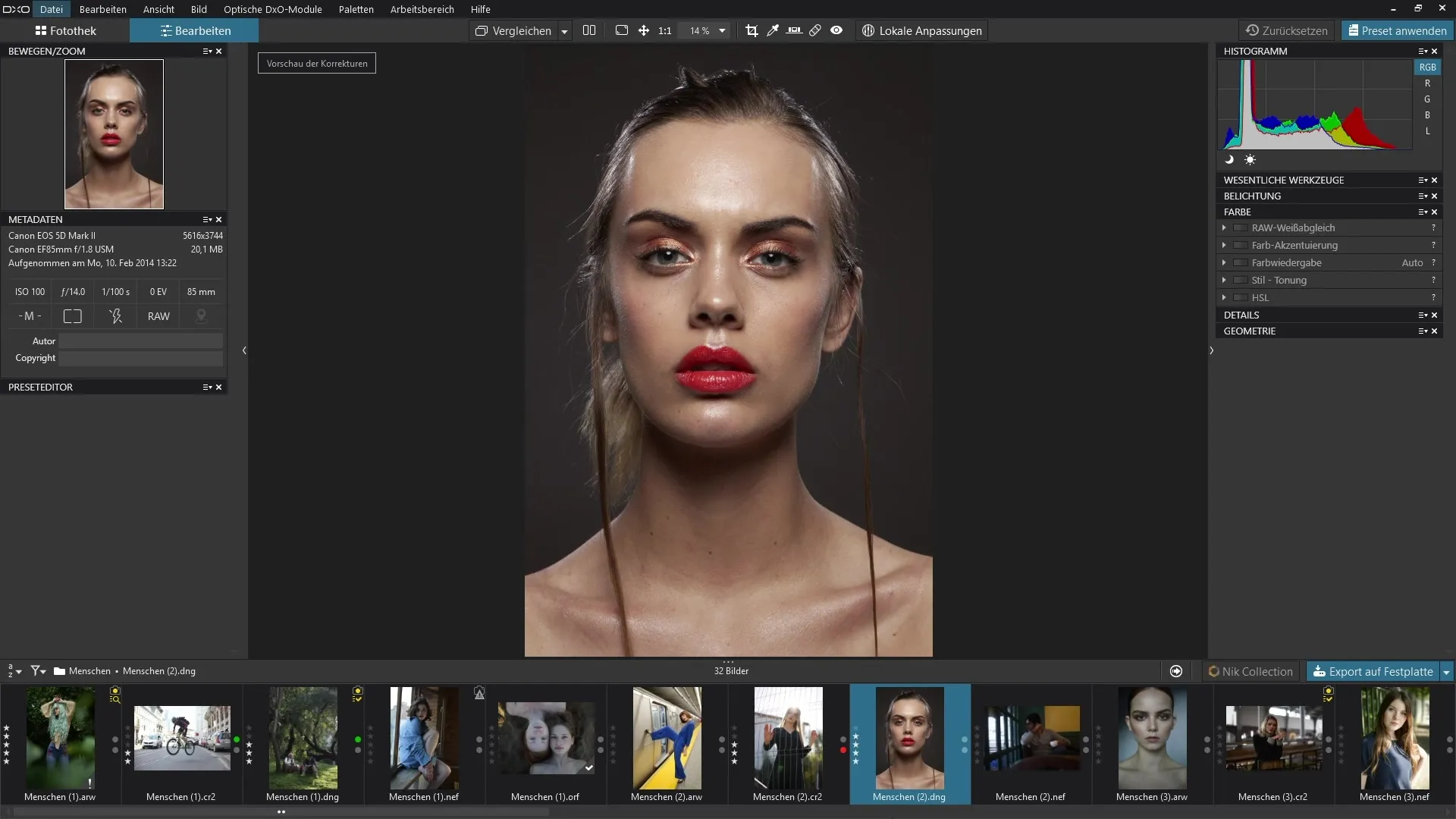Click Zurücksetzen button

(x=1287, y=30)
